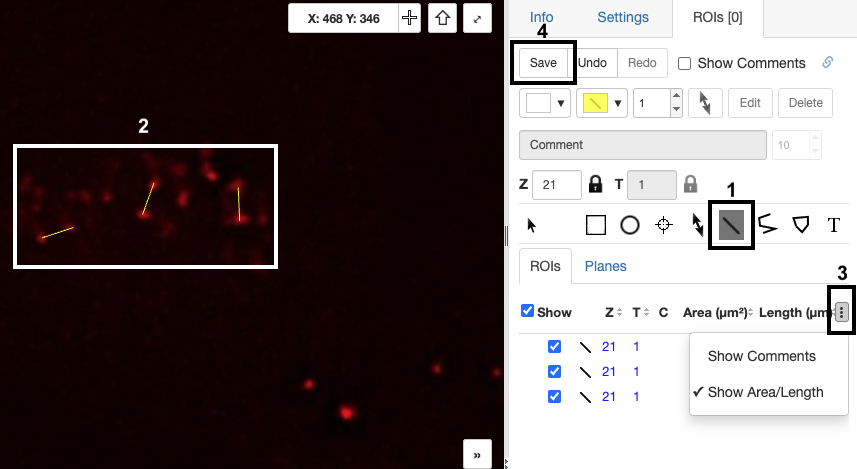Uncheck visibility of third ROI row
The image size is (857, 469).
coord(554,396)
